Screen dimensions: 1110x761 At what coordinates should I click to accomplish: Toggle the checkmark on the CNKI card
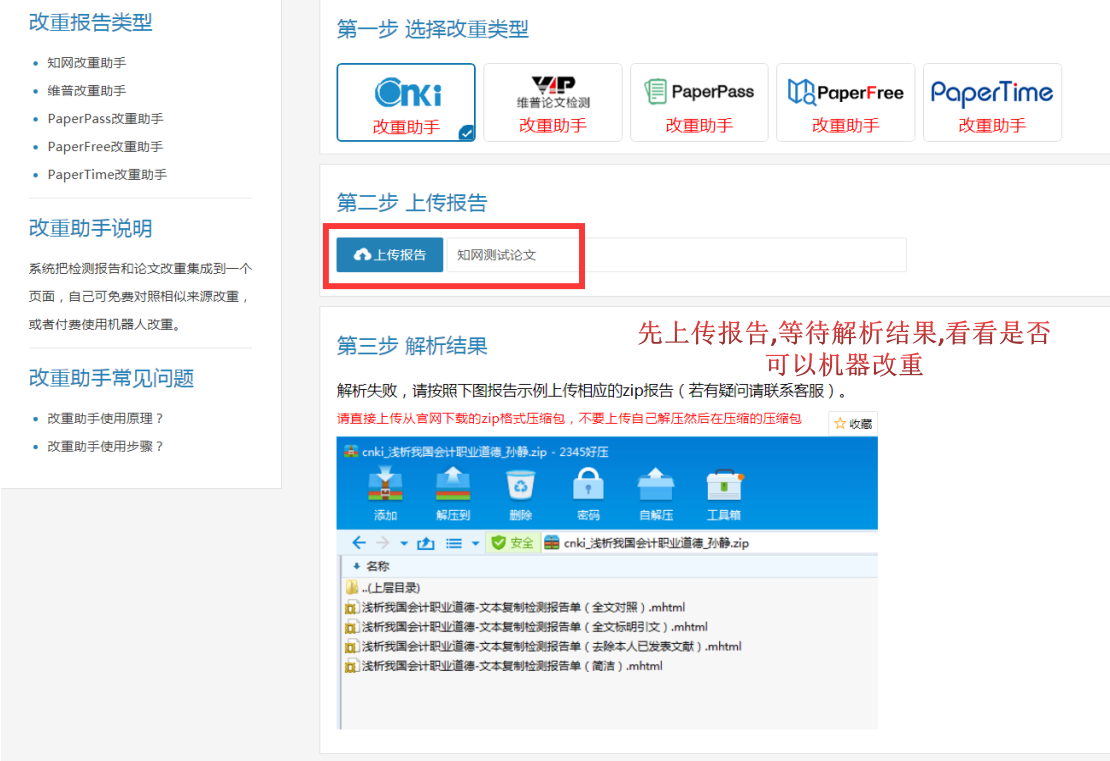click(x=467, y=132)
